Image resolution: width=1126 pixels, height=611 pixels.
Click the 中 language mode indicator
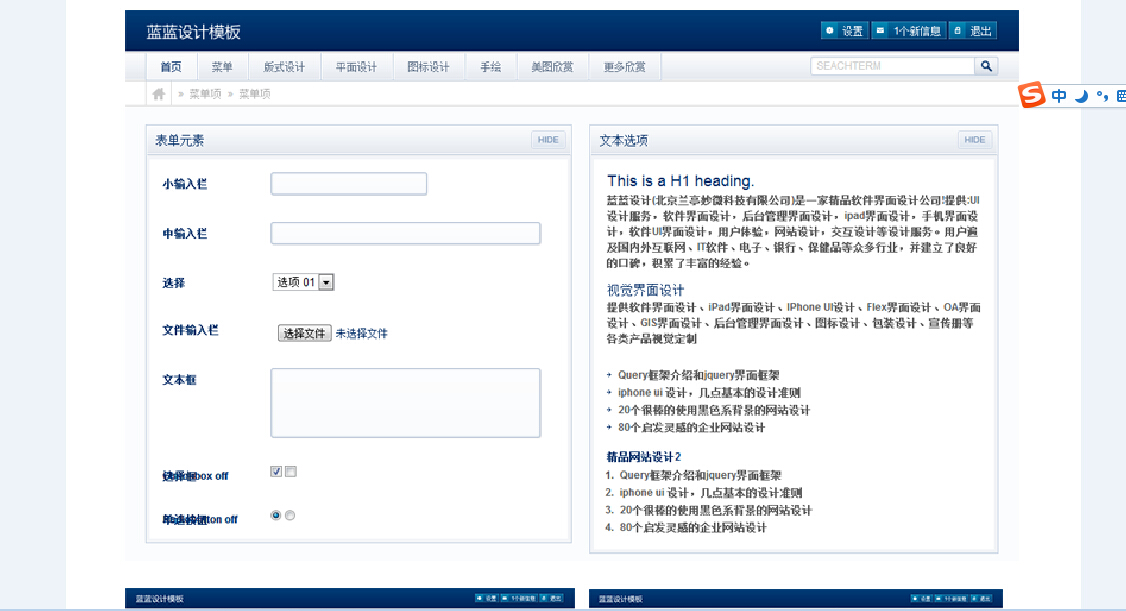tap(1059, 96)
